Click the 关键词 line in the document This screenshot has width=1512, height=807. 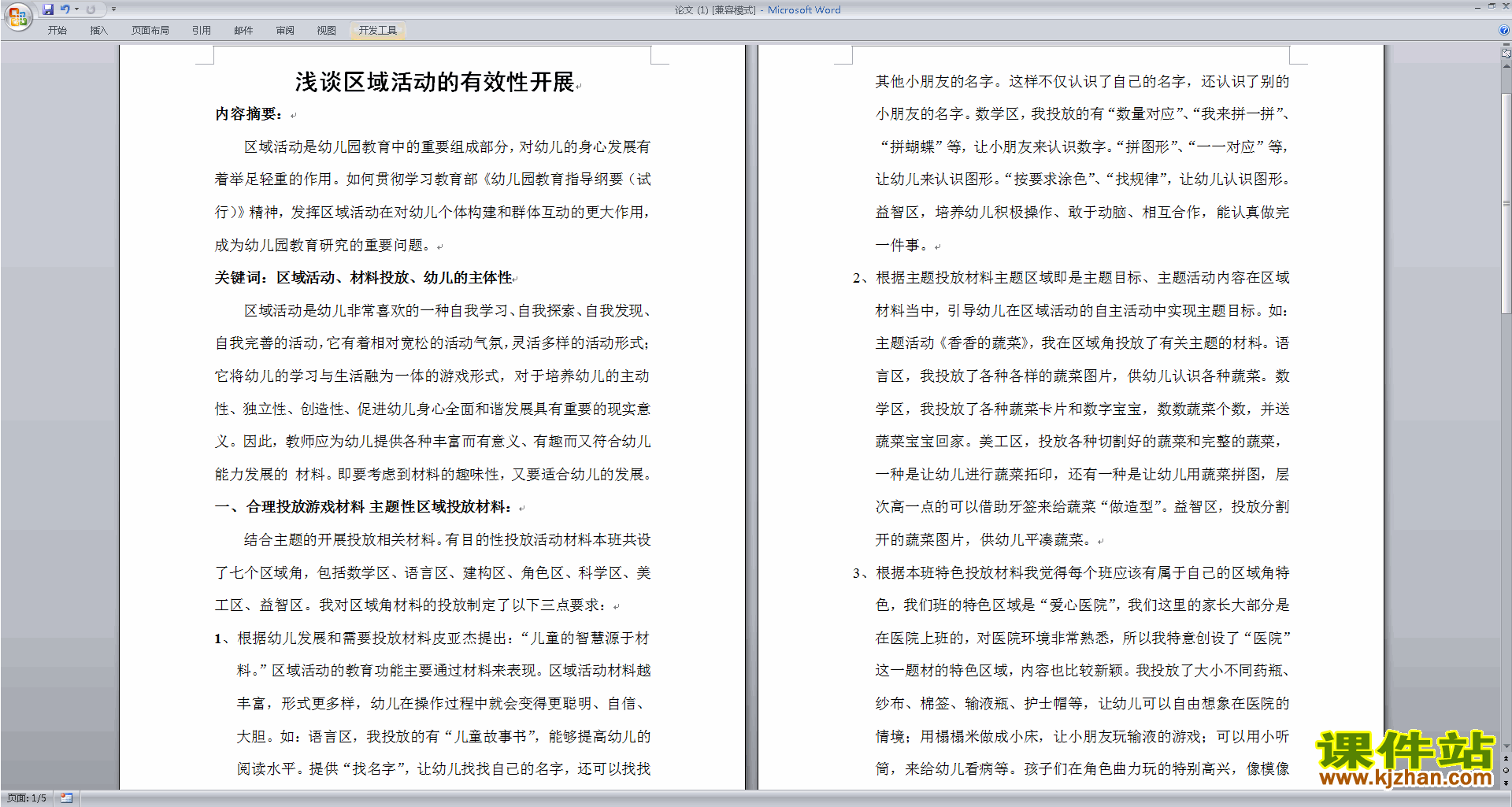click(x=364, y=278)
